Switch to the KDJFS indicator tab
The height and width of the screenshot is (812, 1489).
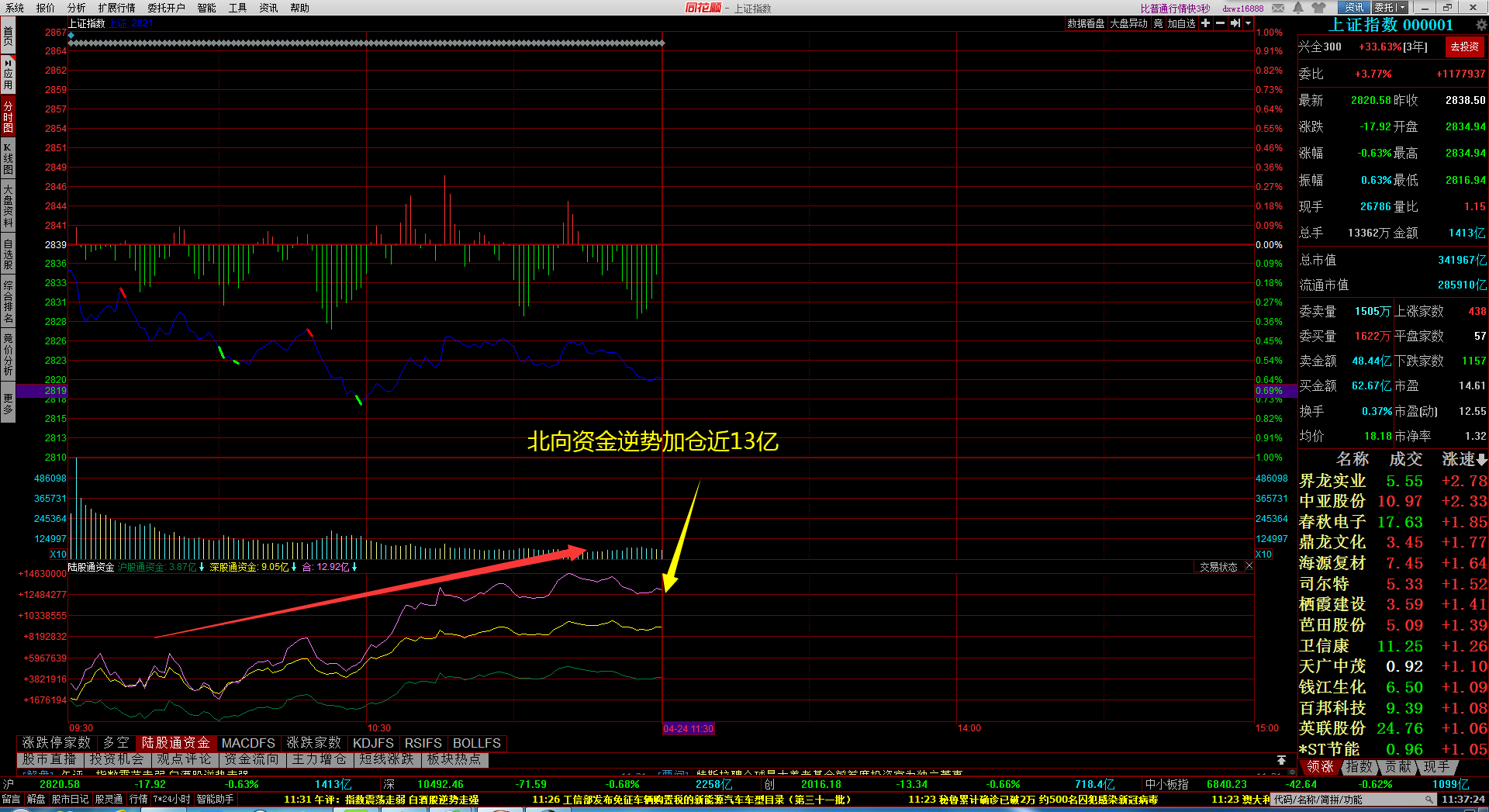[373, 743]
